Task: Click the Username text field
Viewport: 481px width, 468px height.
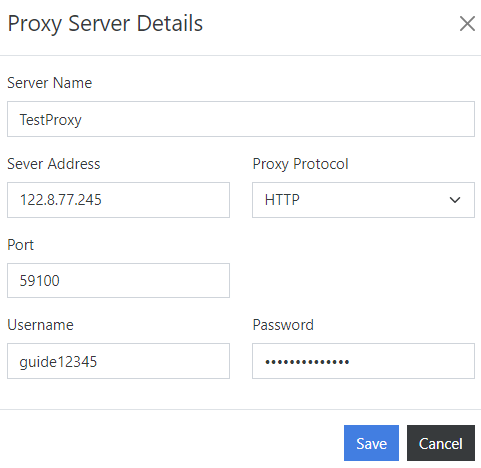Action: [x=118, y=361]
